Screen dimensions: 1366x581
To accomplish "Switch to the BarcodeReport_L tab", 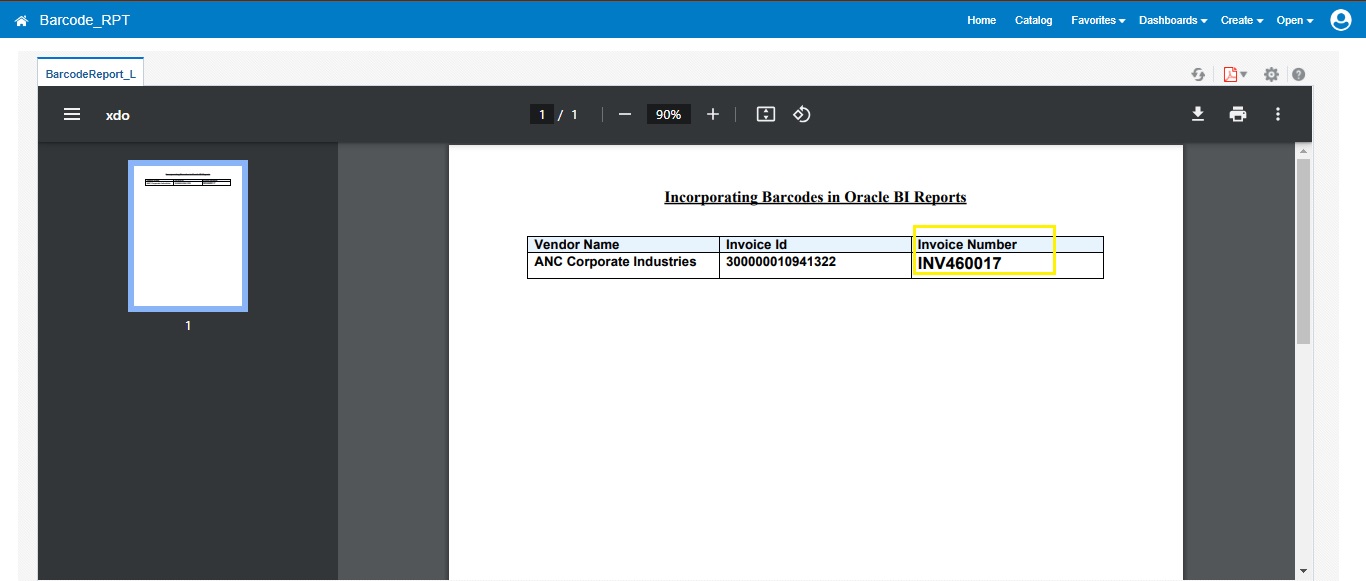I will coord(90,72).
